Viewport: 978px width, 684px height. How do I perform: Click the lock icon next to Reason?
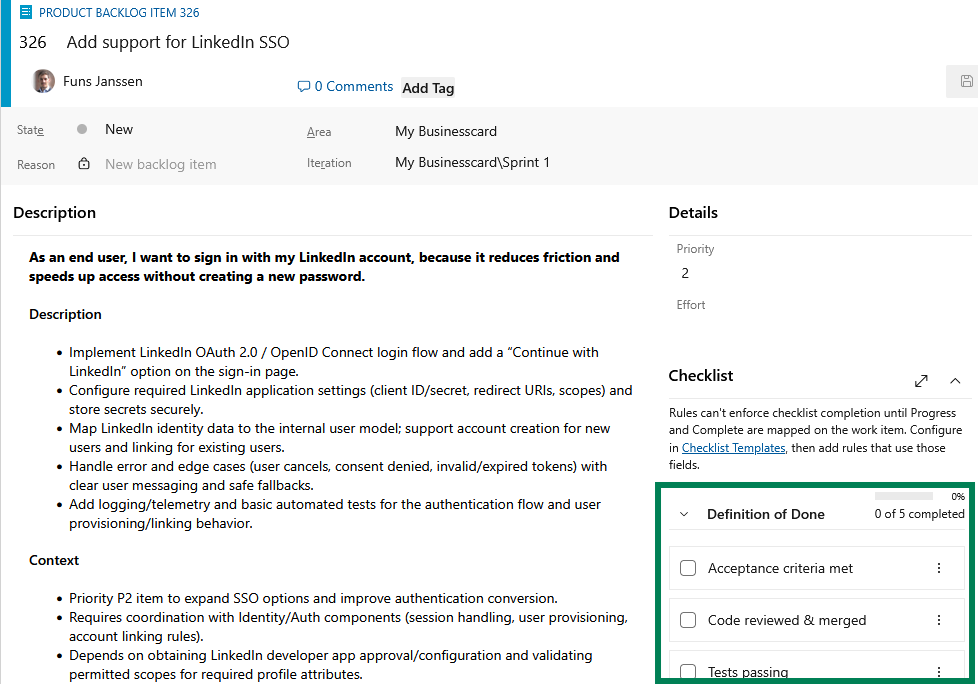point(84,164)
